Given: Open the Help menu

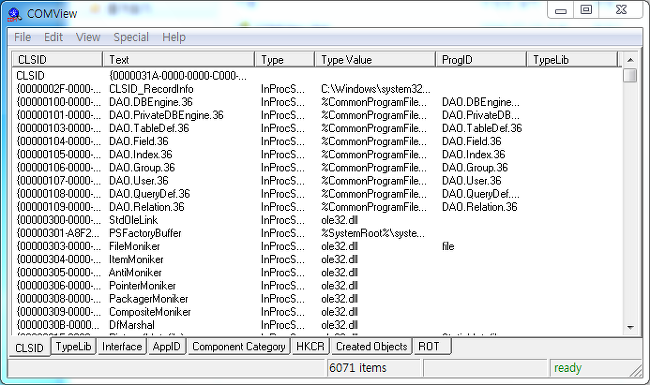Looking at the screenshot, I should (174, 37).
